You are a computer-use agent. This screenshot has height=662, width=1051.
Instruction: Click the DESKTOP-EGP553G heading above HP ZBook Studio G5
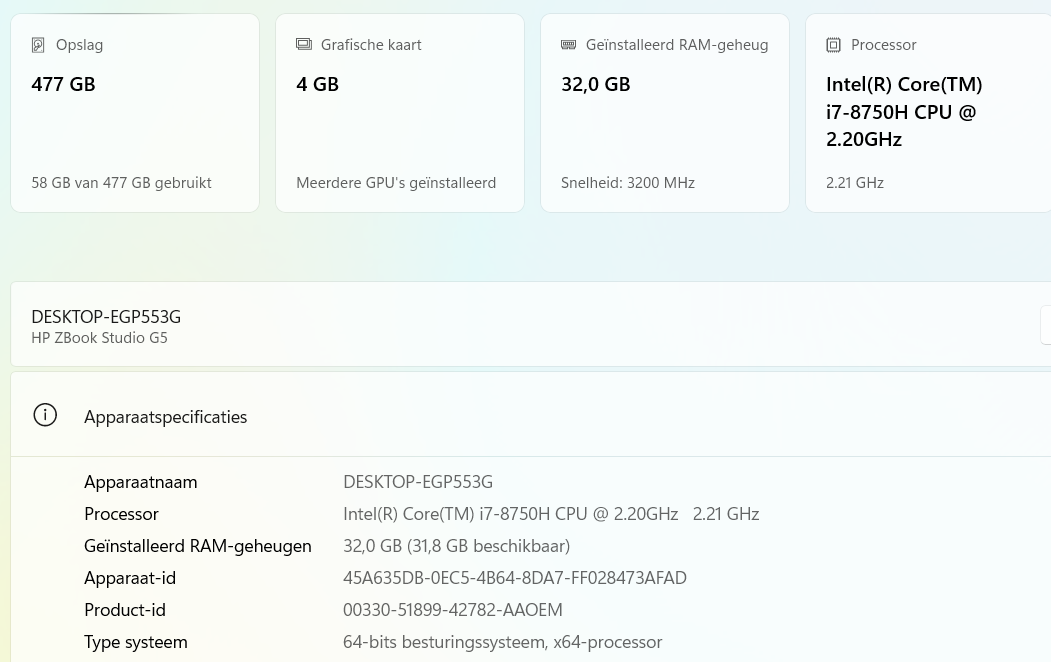(x=106, y=316)
